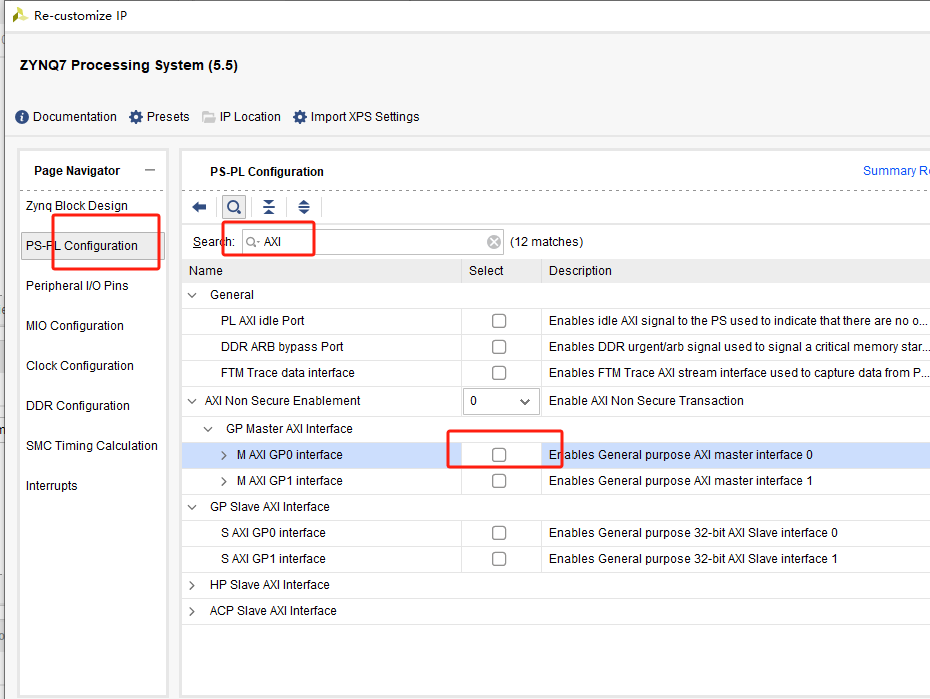Collapse GP Slave AXI Interface group

[x=192, y=507]
